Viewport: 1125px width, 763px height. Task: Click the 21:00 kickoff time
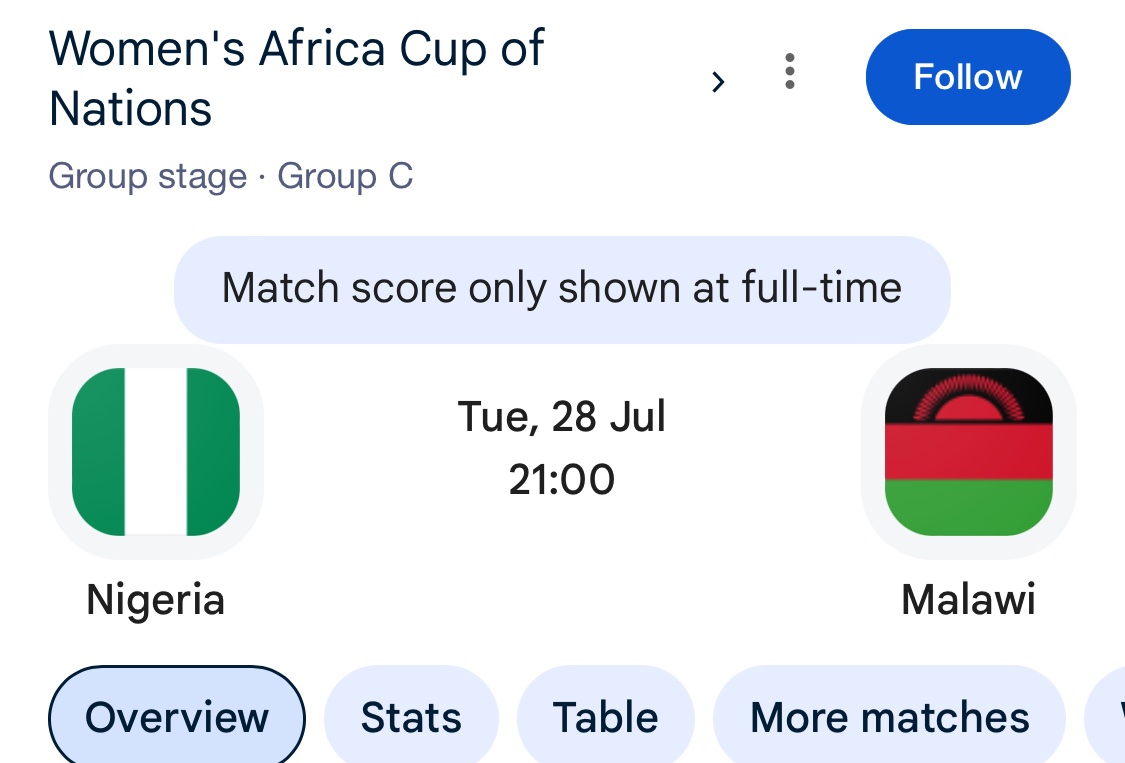click(x=562, y=479)
